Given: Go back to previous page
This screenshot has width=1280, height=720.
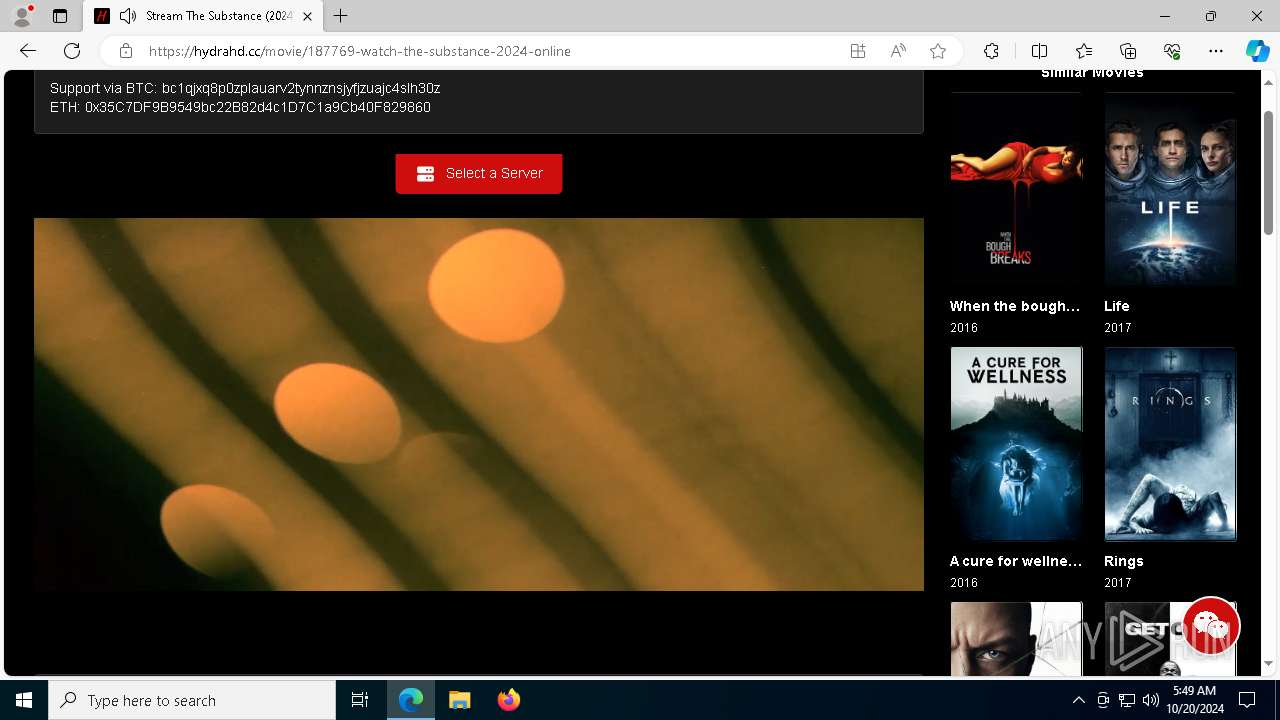Looking at the screenshot, I should [28, 51].
